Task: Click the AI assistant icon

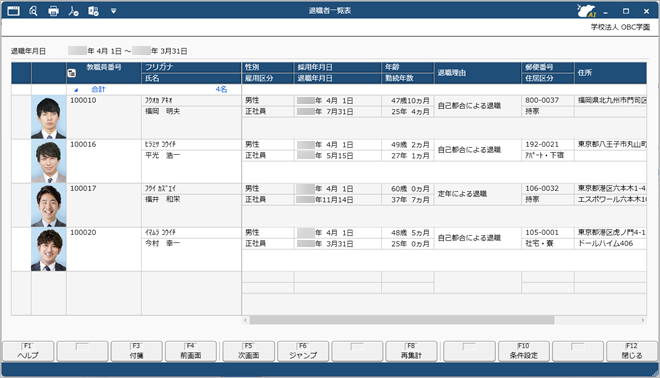Action: 586,11
